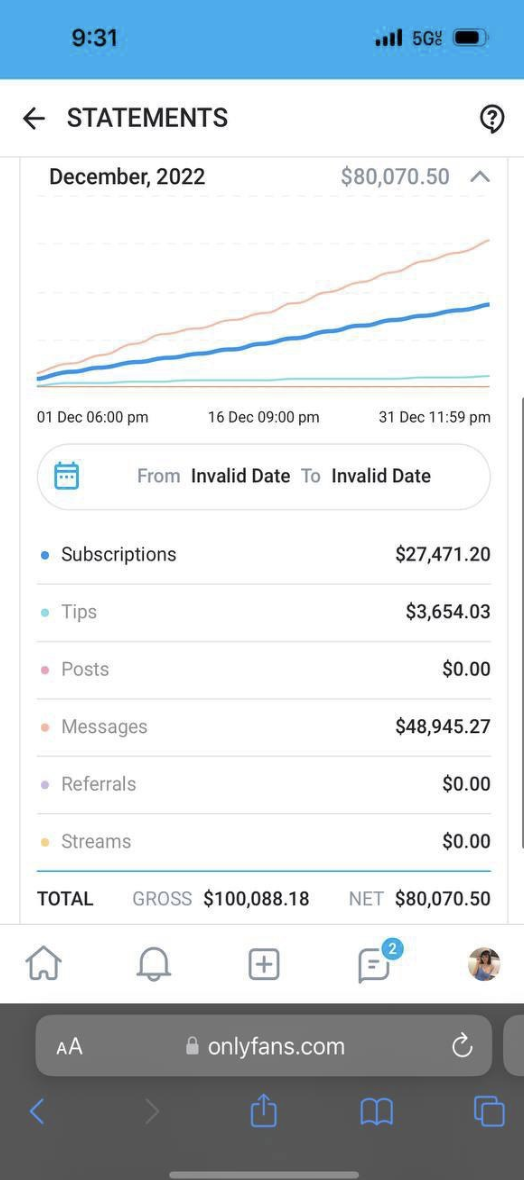The image size is (524, 1180).
Task: Open messages icon with 2 badge
Action: pyautogui.click(x=375, y=963)
